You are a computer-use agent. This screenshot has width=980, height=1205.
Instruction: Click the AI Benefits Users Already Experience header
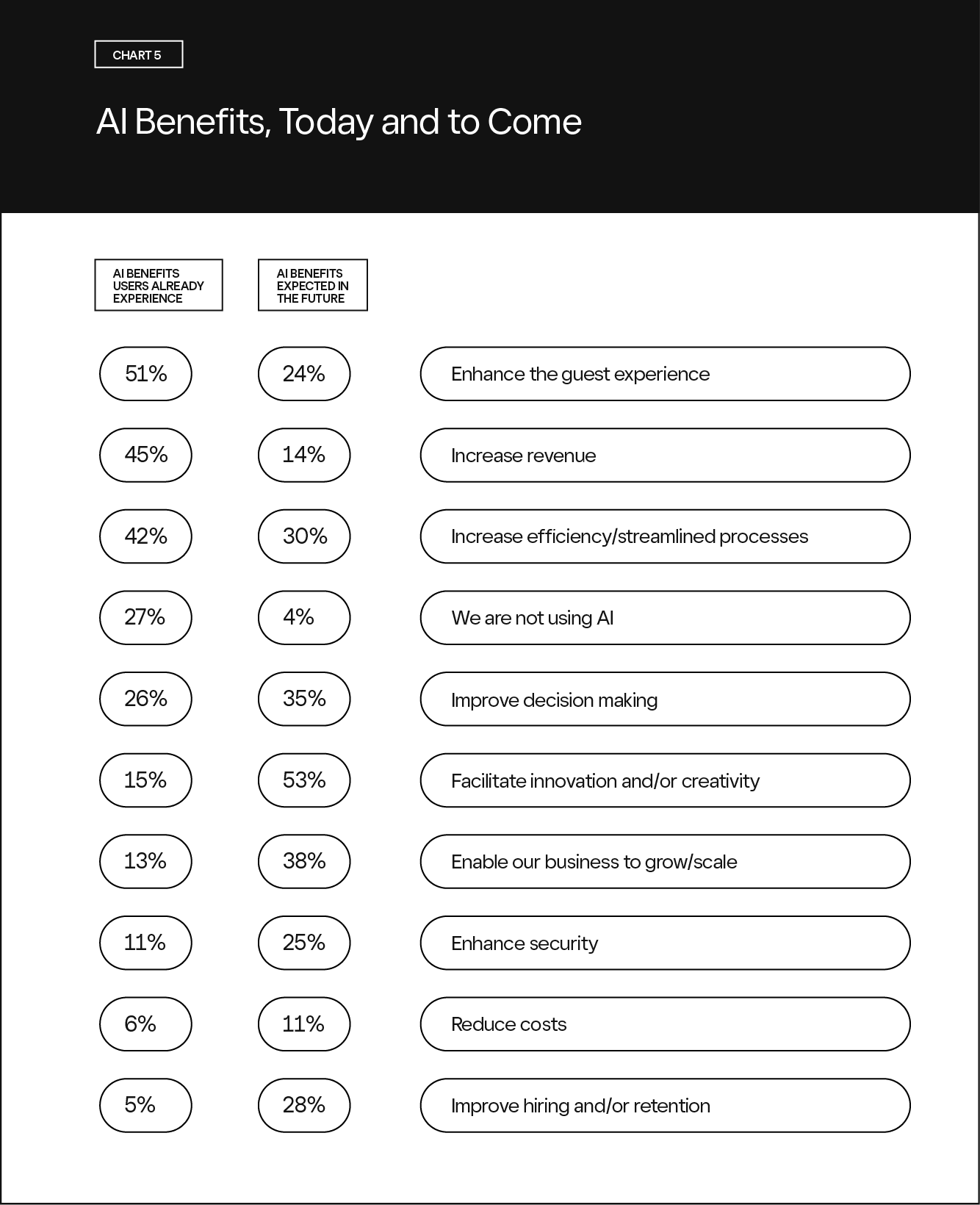159,285
